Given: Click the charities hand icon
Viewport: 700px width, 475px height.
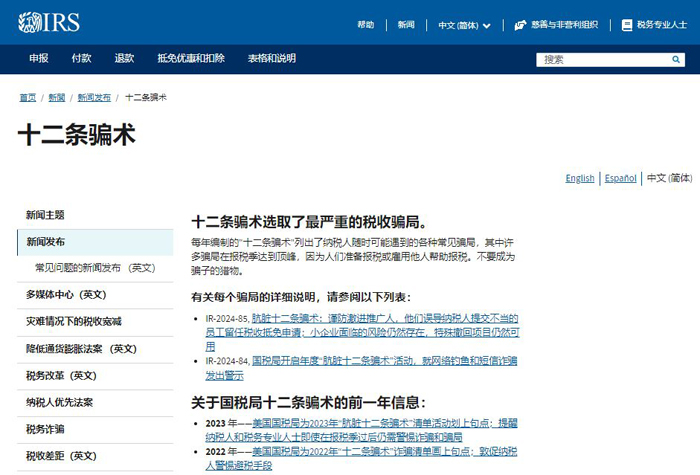Looking at the screenshot, I should click(x=520, y=25).
